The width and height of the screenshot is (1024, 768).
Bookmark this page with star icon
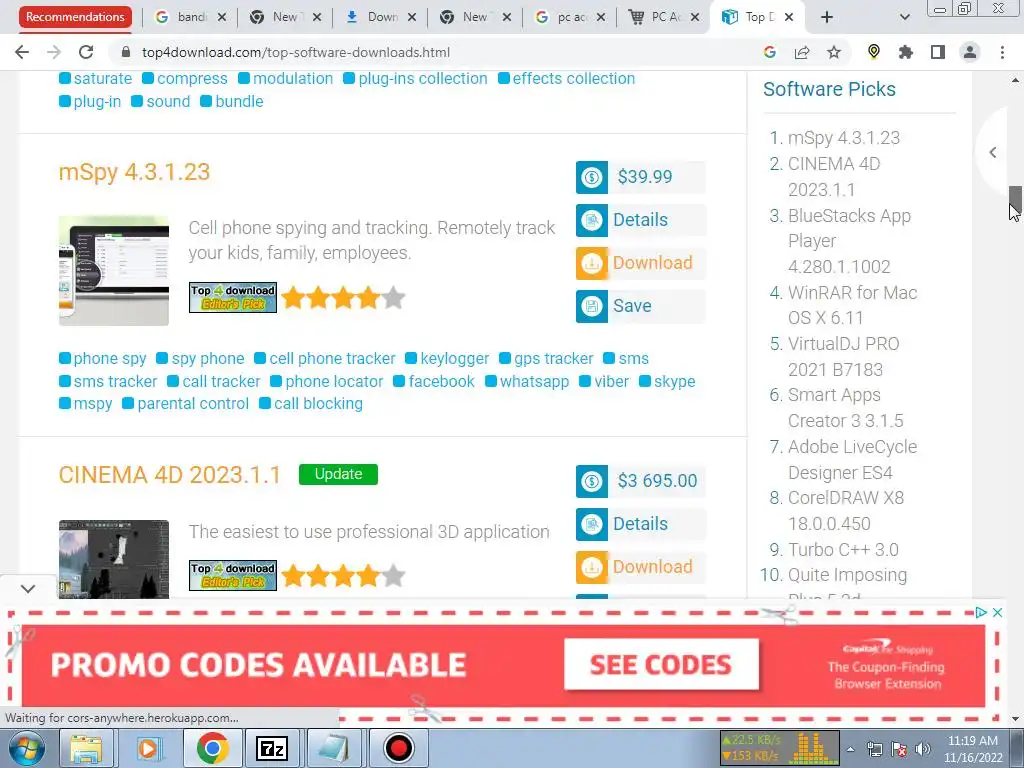point(834,52)
